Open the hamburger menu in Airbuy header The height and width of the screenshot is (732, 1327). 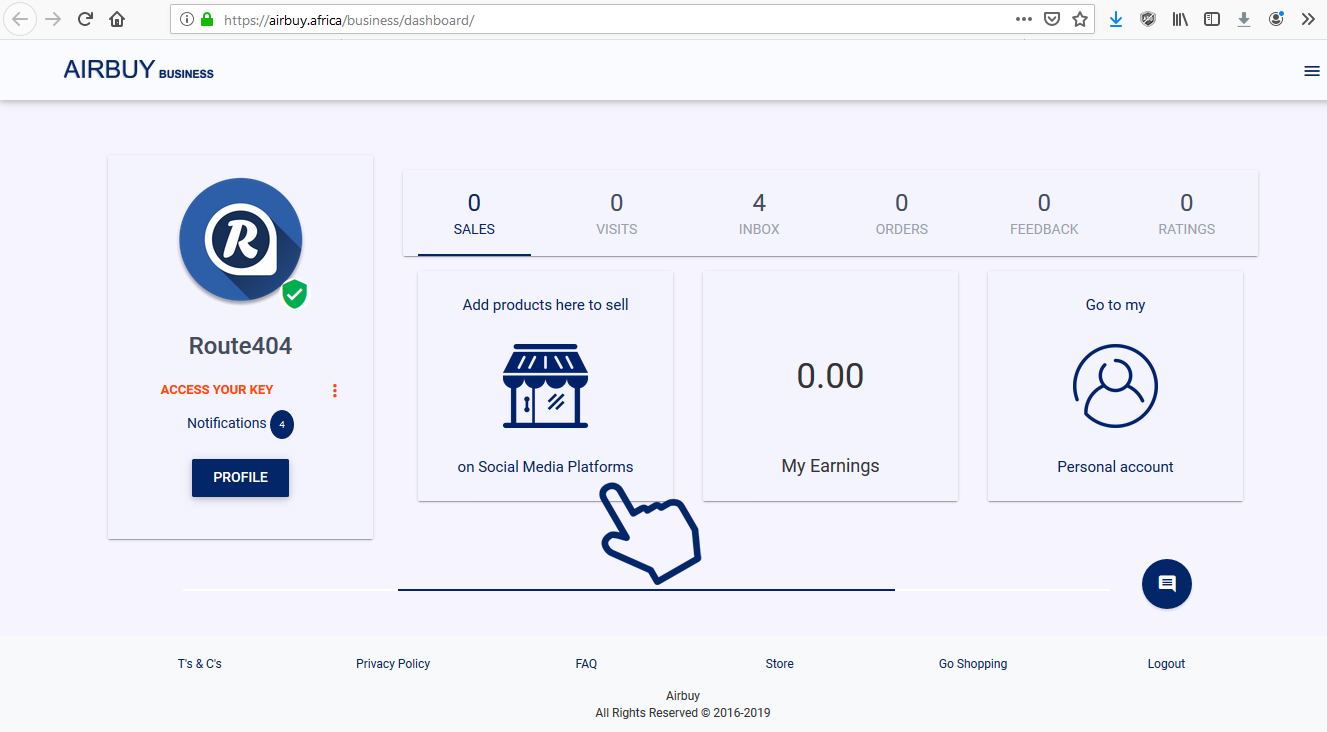pyautogui.click(x=1311, y=71)
